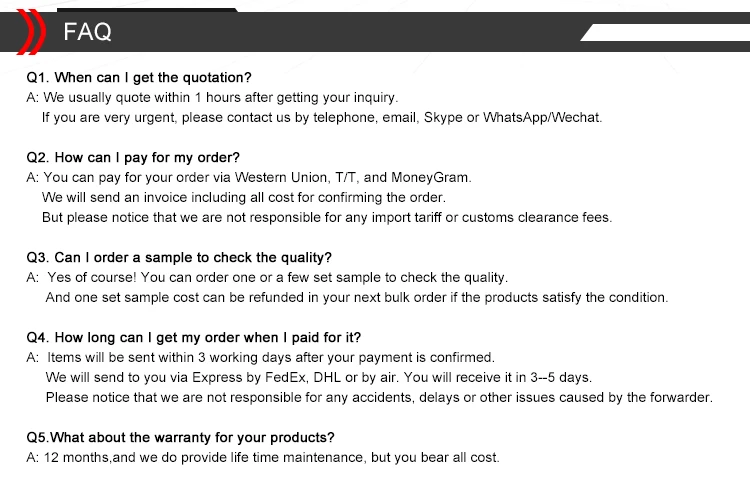
Task: Click the 12 months warranty answer
Action: 262,457
